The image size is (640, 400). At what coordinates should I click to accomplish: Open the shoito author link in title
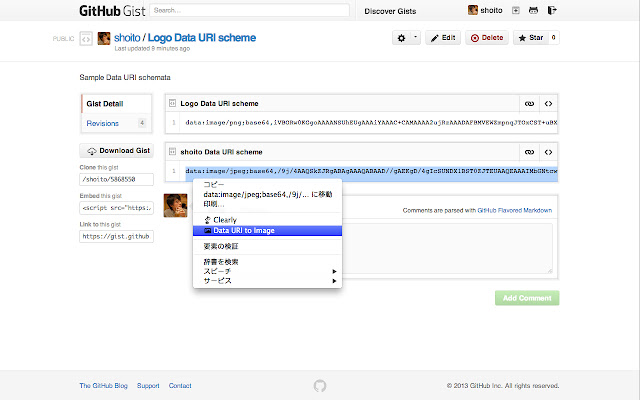[x=127, y=38]
